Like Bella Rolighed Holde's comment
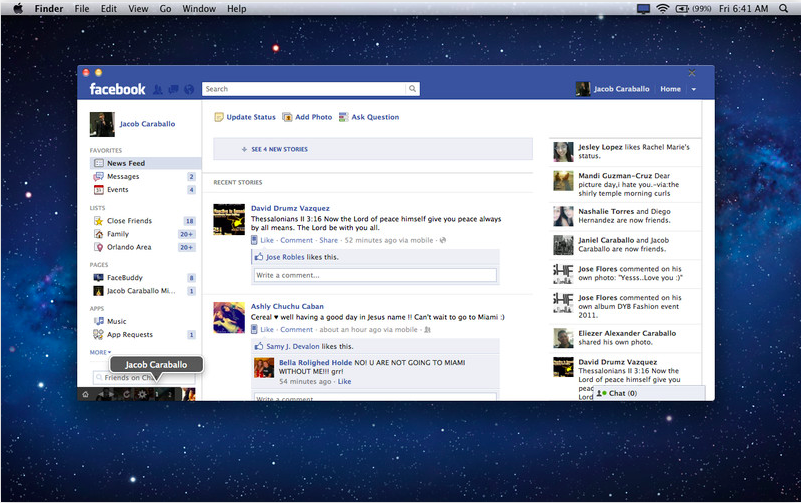The height and width of the screenshot is (503, 801). click(x=344, y=381)
